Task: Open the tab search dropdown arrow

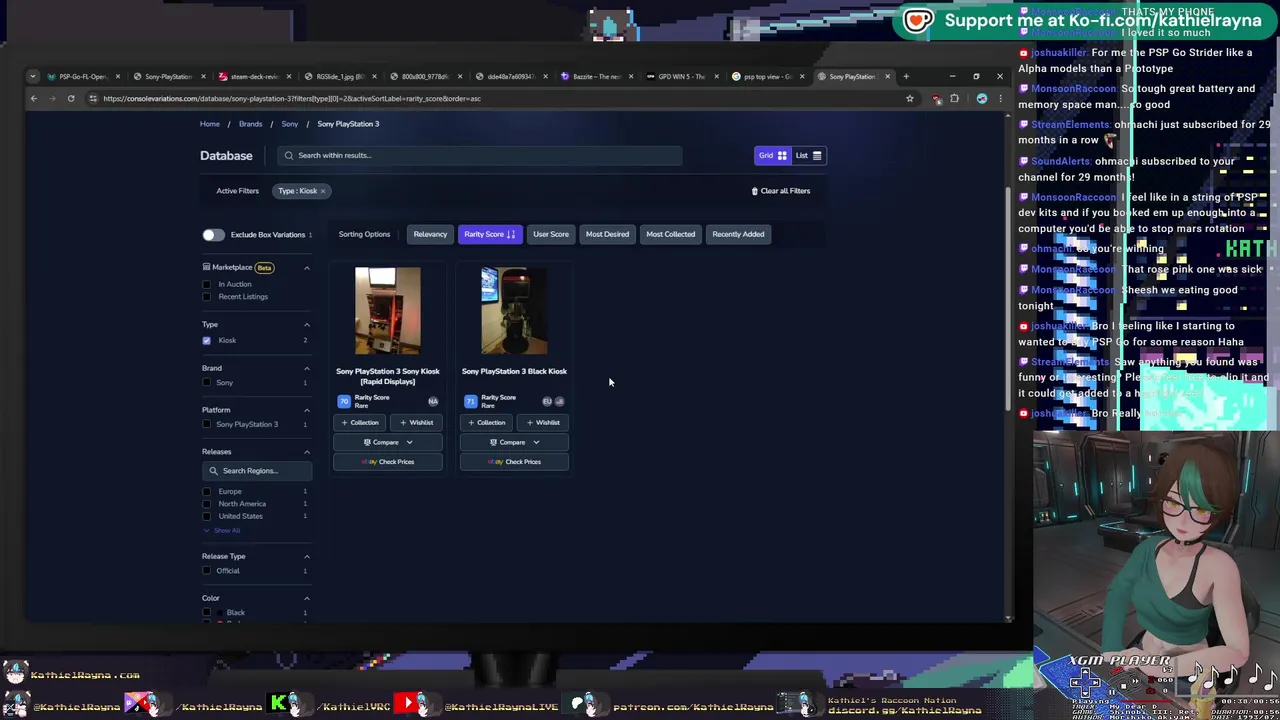Action: (33, 76)
